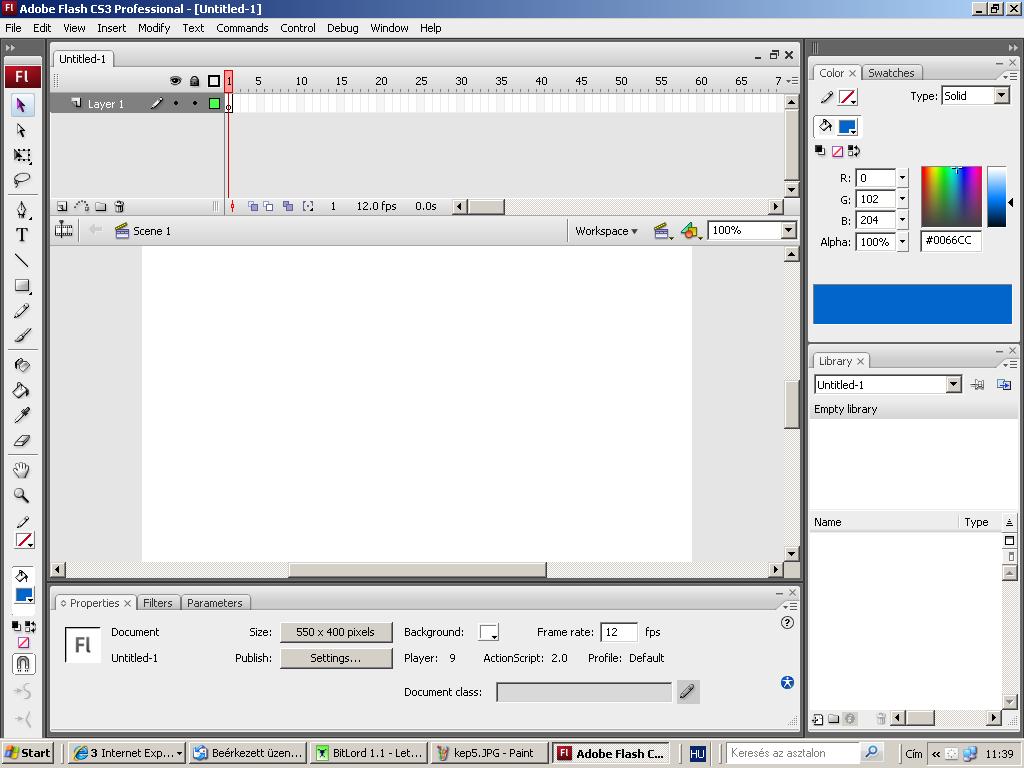Switch to the Parameters tab
Image resolution: width=1024 pixels, height=768 pixels.
click(214, 603)
